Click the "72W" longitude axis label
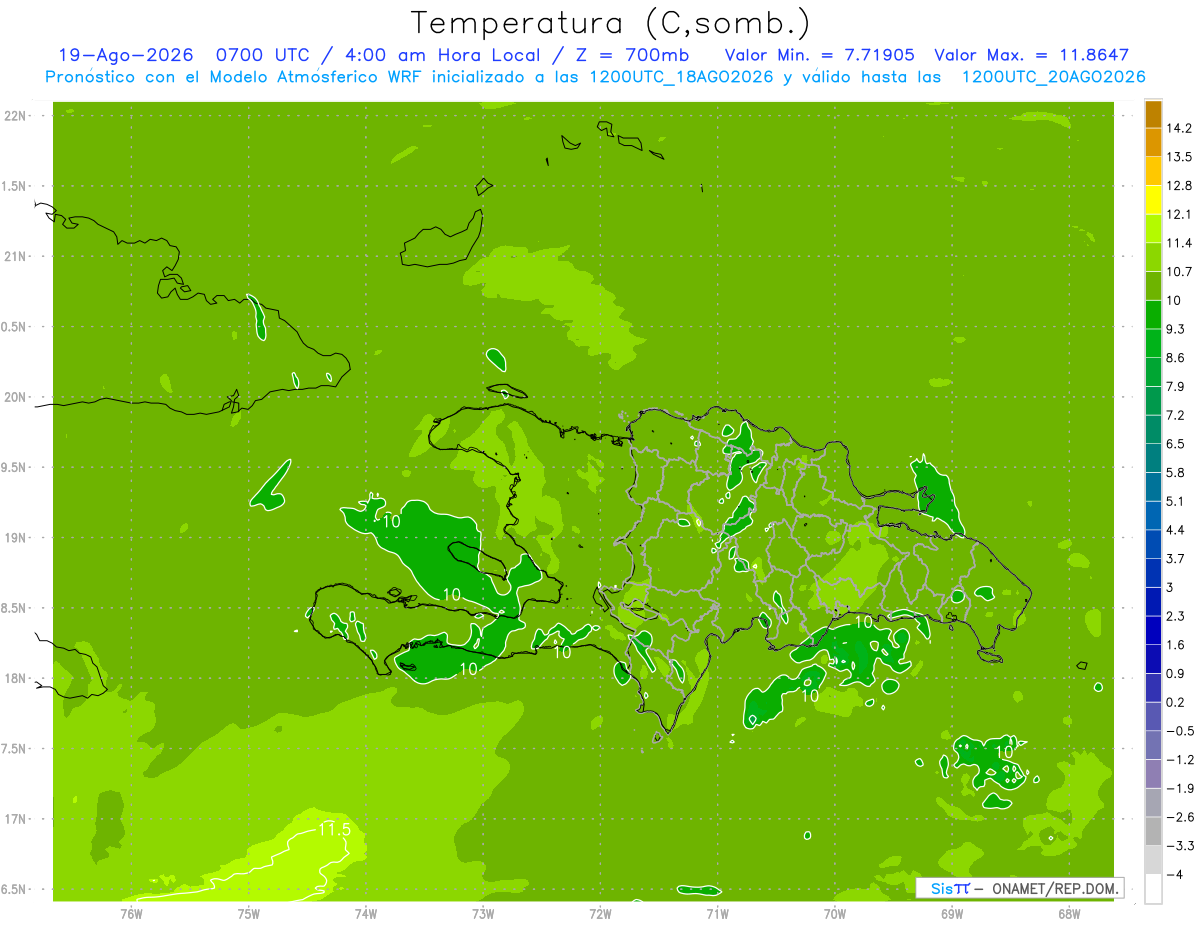This screenshot has width=1200, height=927. [x=600, y=913]
